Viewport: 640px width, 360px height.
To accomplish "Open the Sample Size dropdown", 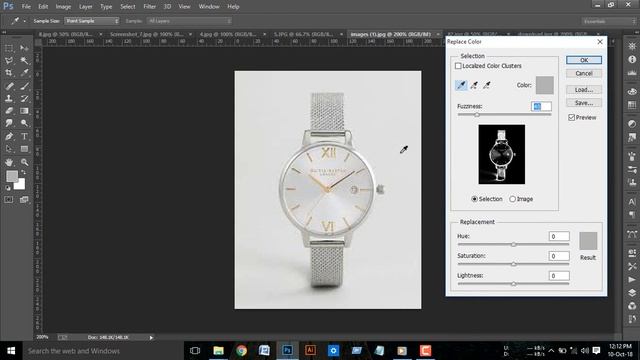I will pos(92,21).
